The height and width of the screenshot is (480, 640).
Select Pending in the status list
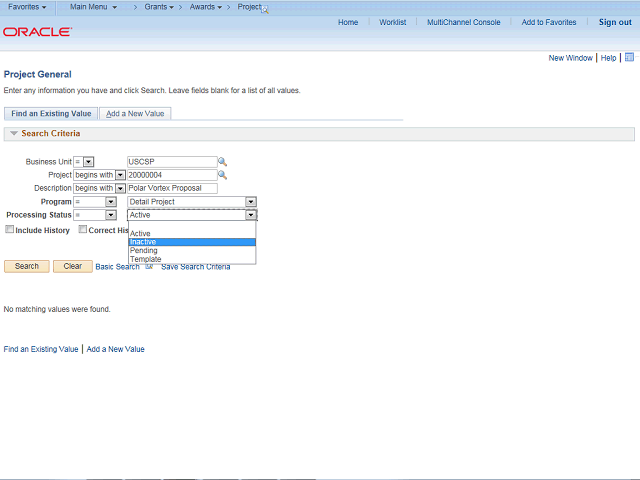pos(192,251)
